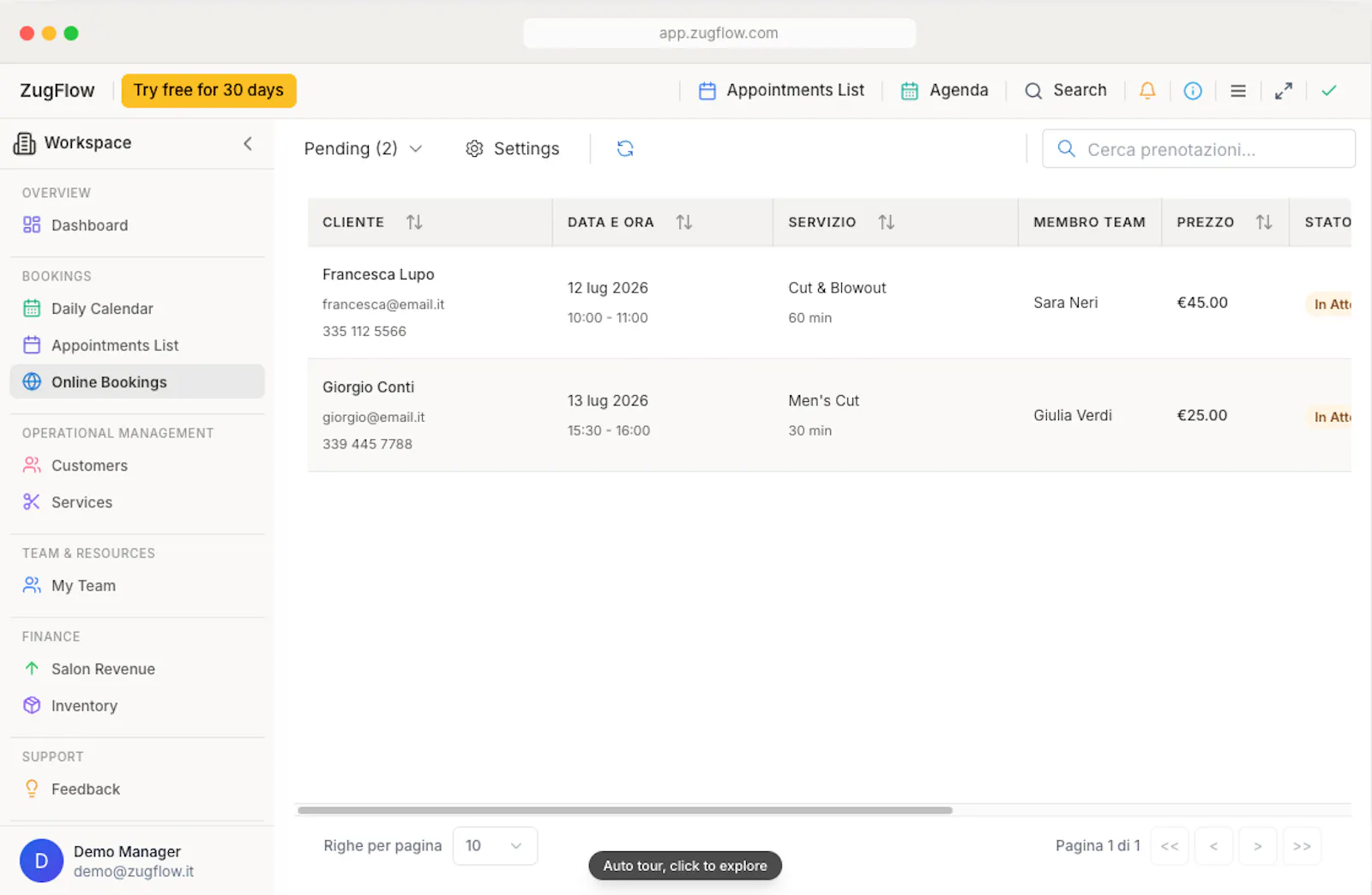Viewport: 1372px width, 895px height.
Task: Click the green checkmark icon
Action: pos(1329,90)
